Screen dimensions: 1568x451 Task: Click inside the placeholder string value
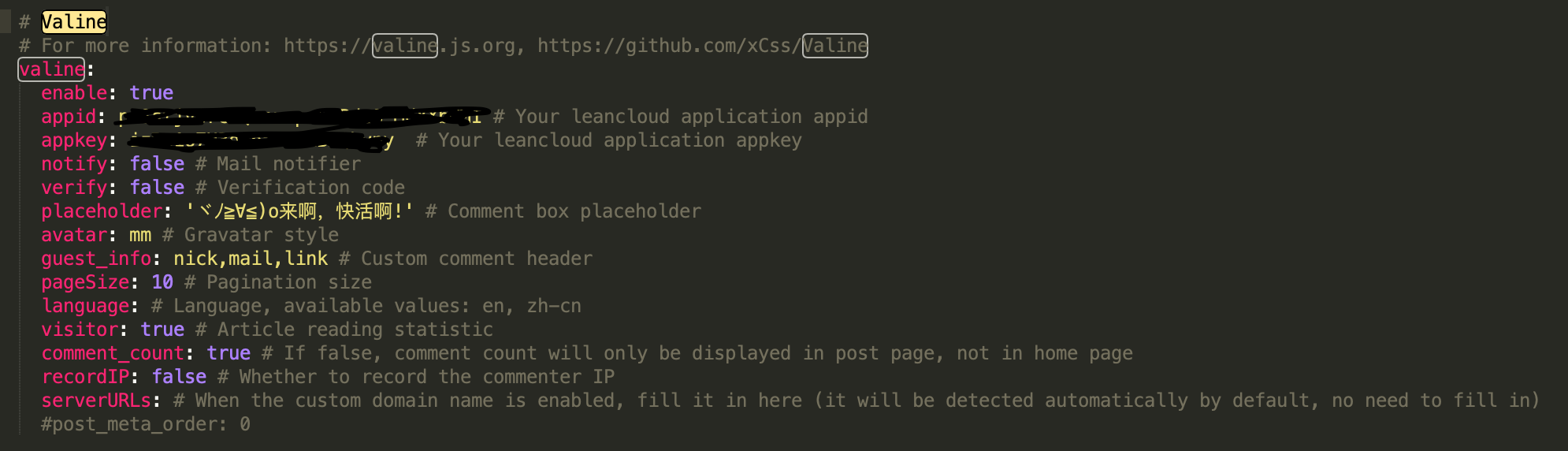pos(299,211)
